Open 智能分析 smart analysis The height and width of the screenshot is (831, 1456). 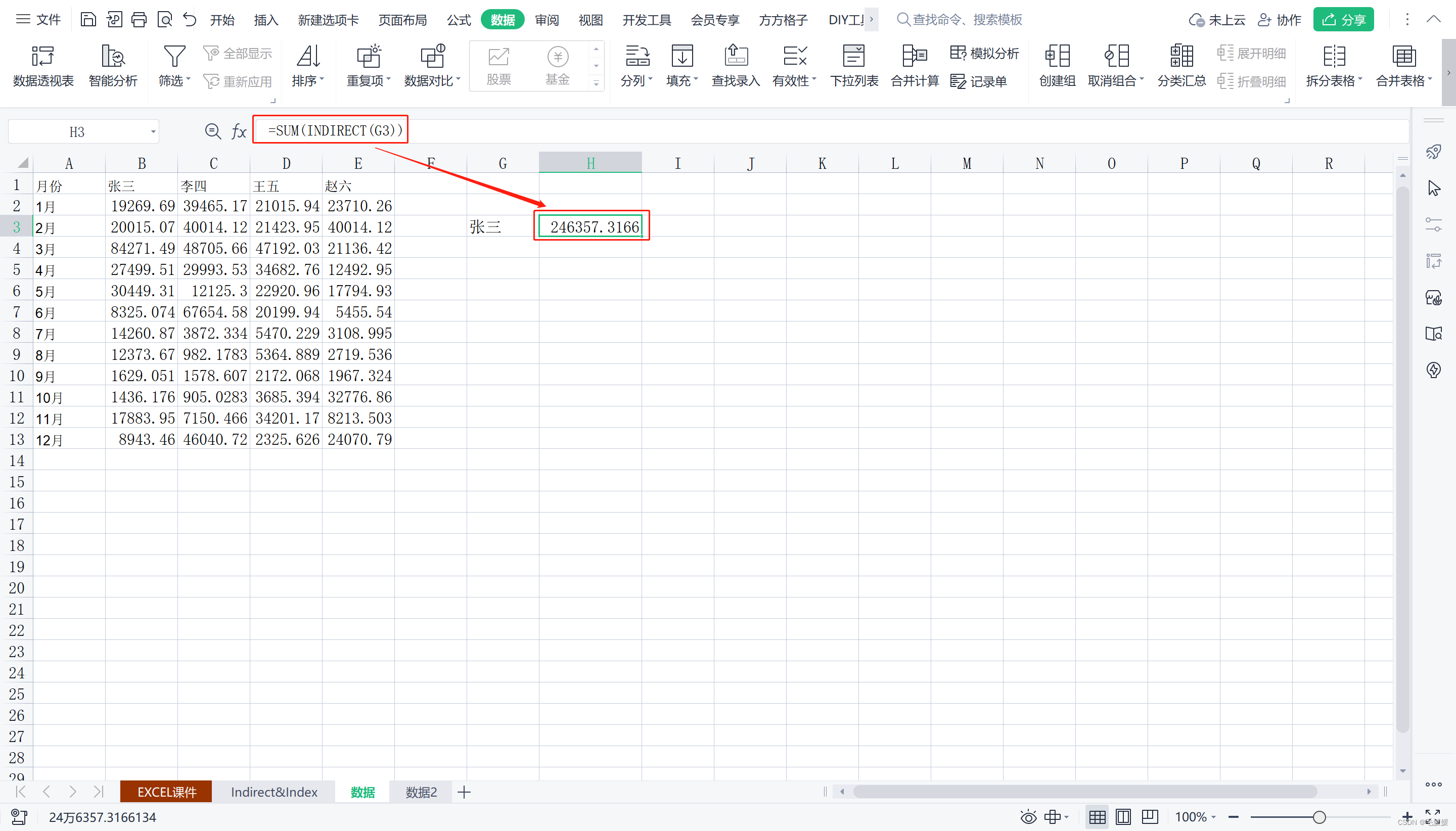tap(113, 66)
